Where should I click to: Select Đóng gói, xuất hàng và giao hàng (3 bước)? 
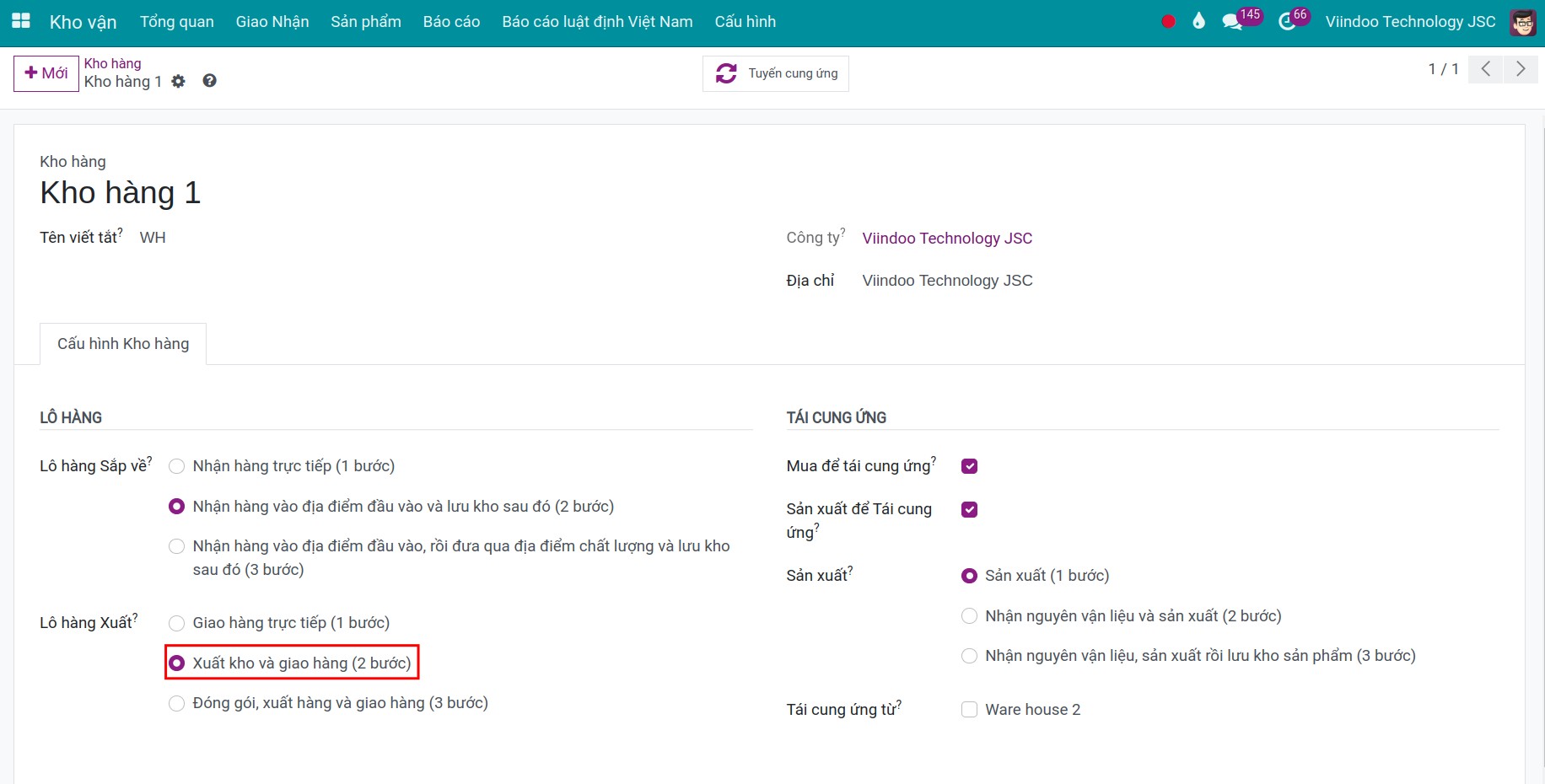click(x=176, y=703)
